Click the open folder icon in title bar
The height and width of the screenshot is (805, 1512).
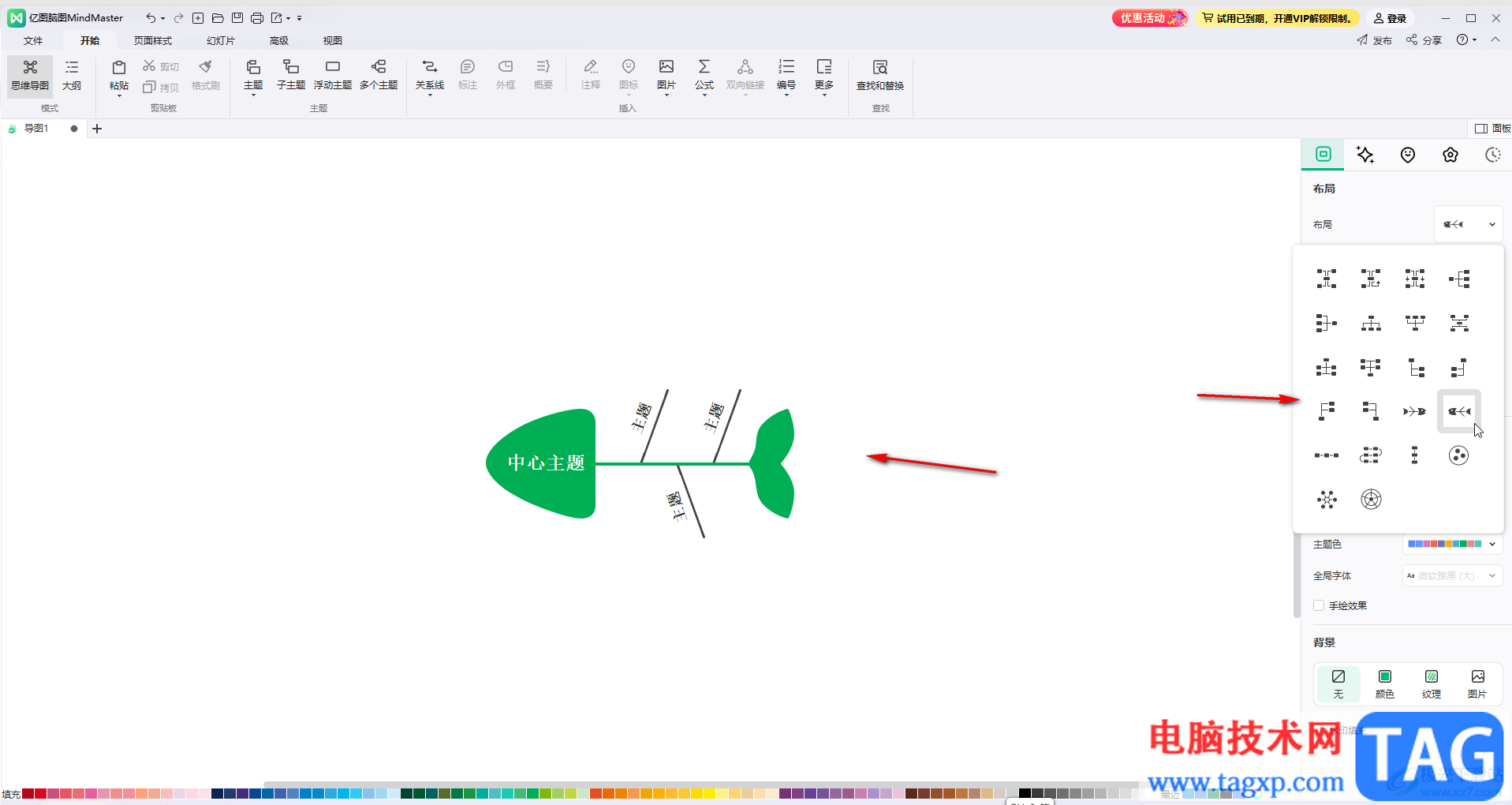(x=218, y=17)
